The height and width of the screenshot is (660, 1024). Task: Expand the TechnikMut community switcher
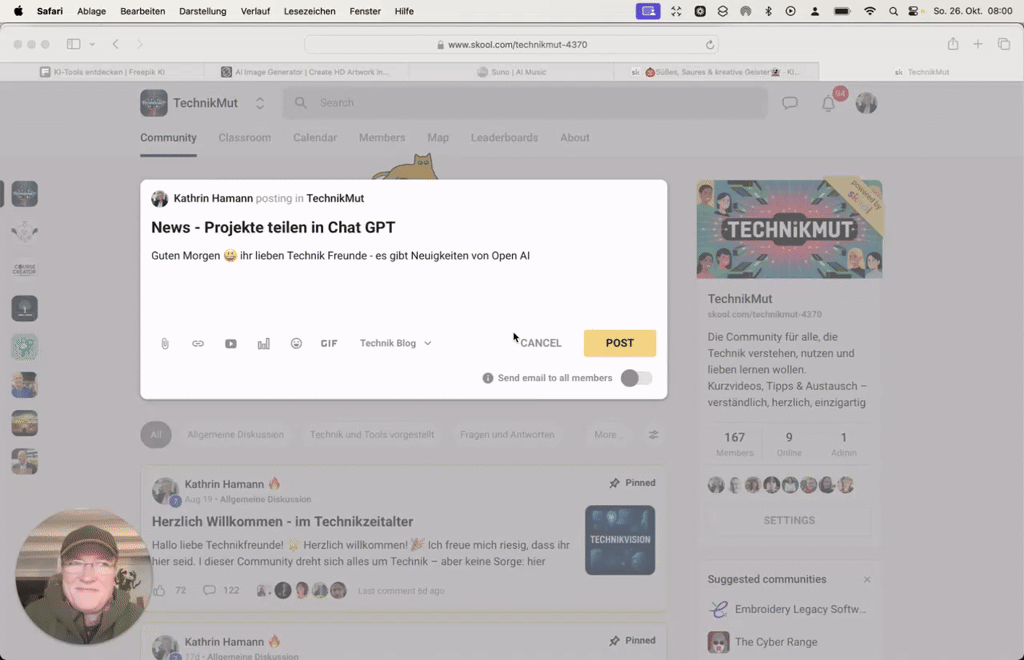pos(258,102)
